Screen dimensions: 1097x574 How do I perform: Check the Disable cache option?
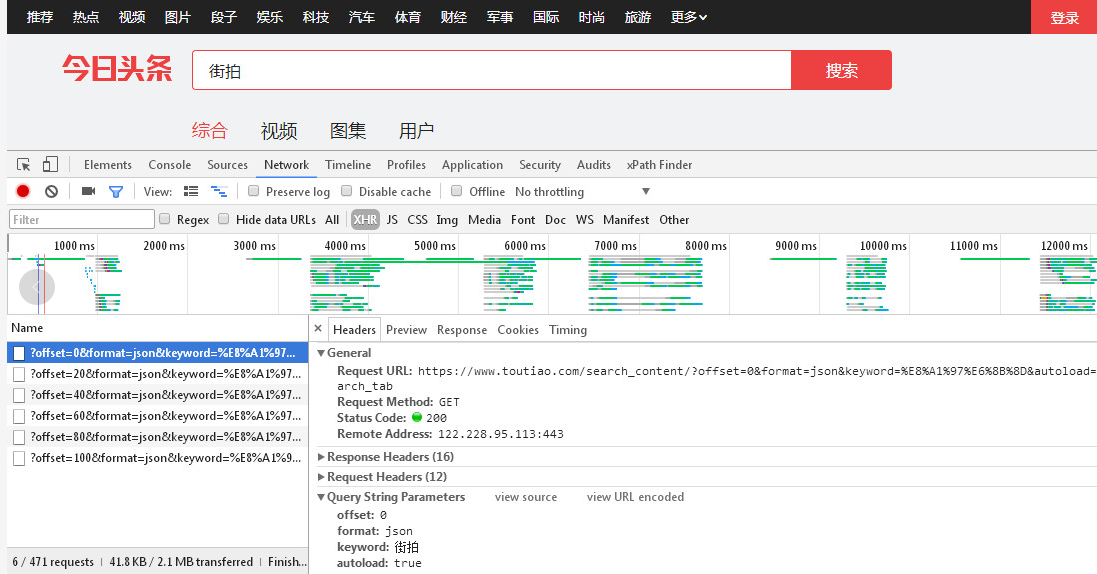point(346,190)
